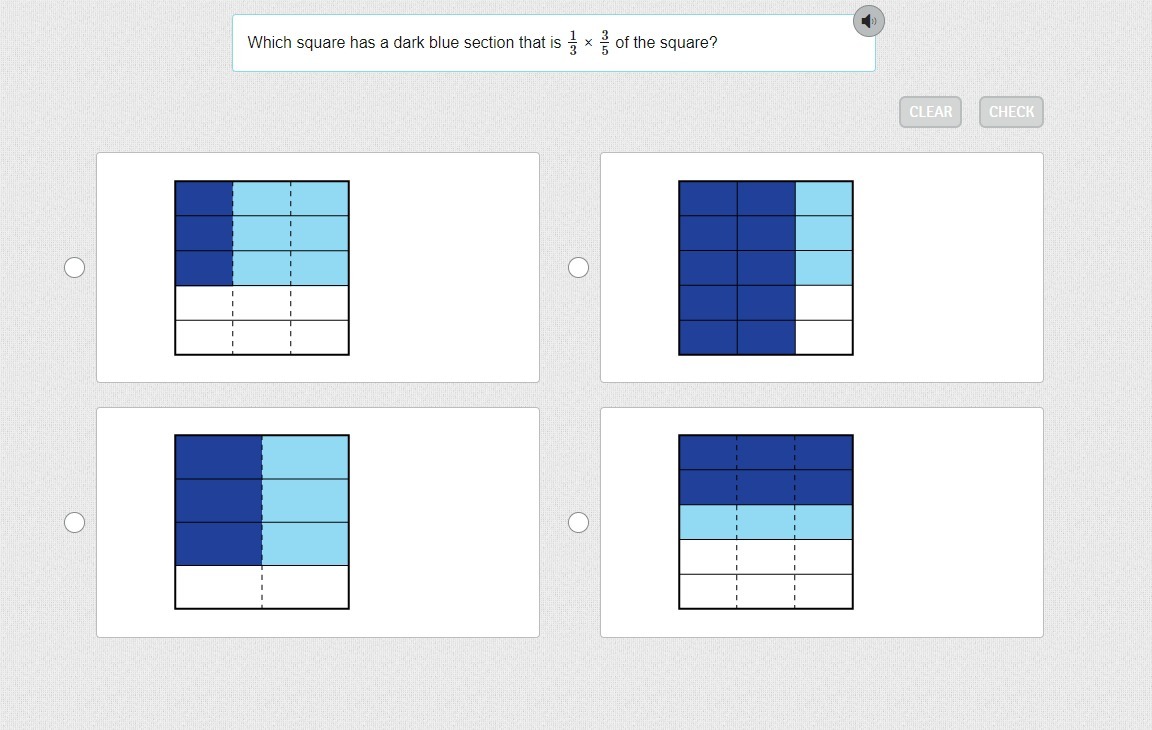Viewport: 1152px width, 730px height.
Task: Click white rows of the two-dark-row square
Action: click(766, 574)
